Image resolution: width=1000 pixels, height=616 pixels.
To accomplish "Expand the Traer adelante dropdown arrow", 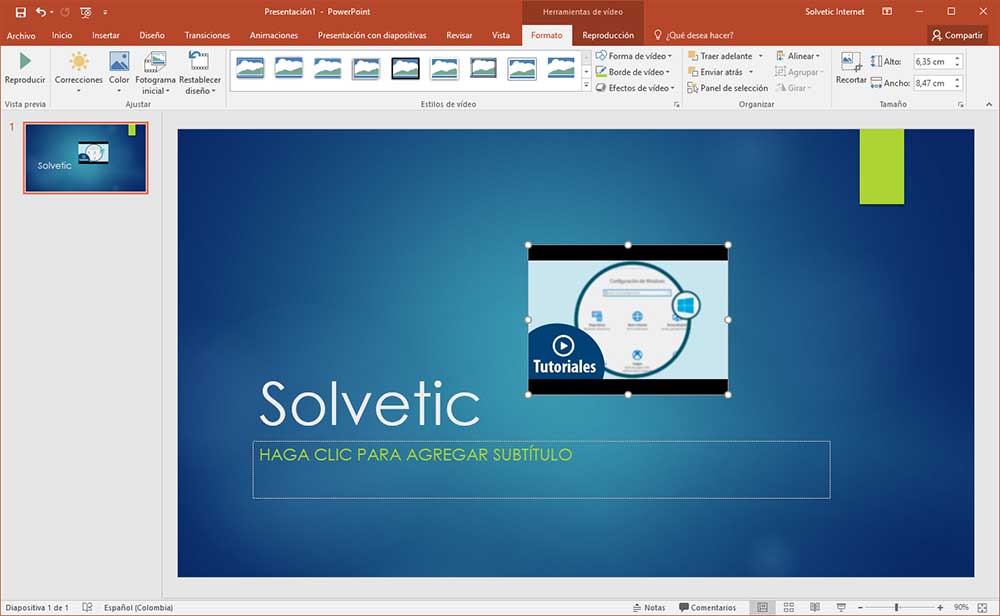I will (760, 55).
